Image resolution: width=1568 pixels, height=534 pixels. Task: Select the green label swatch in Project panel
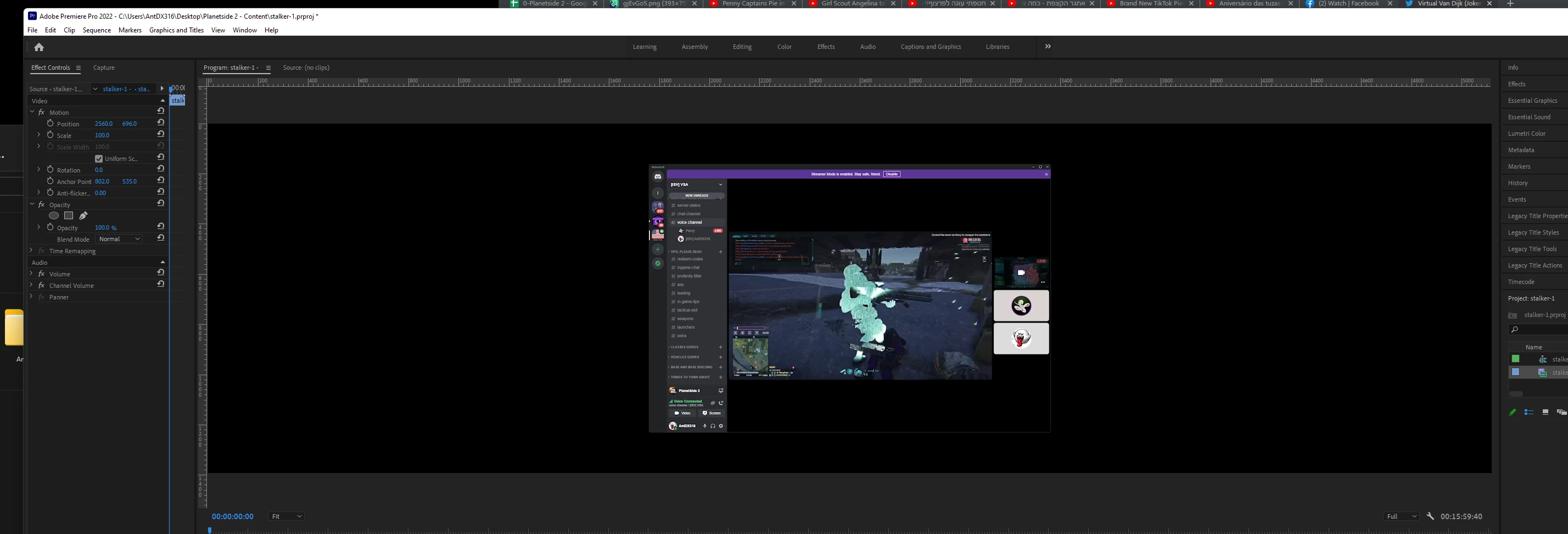coord(1515,359)
